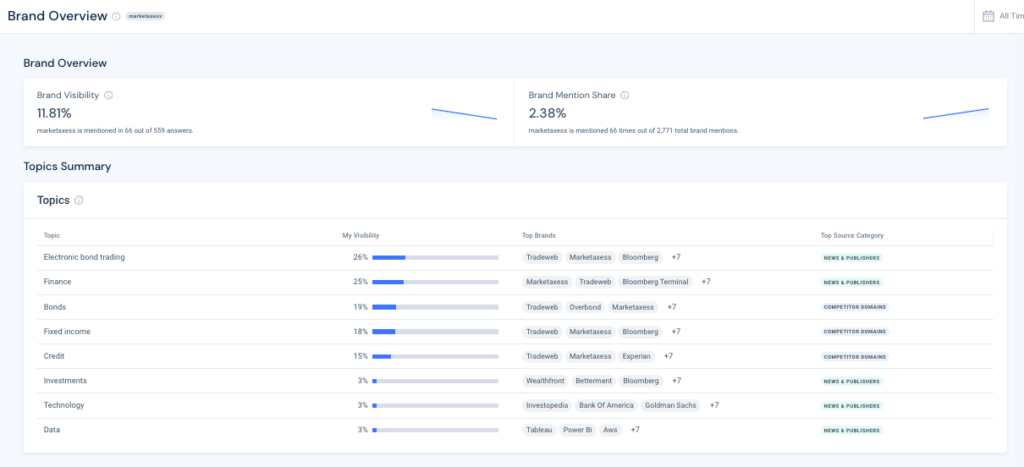Click Competitor Domains badge in Credit row
This screenshot has height=467, width=1024.
(x=855, y=357)
